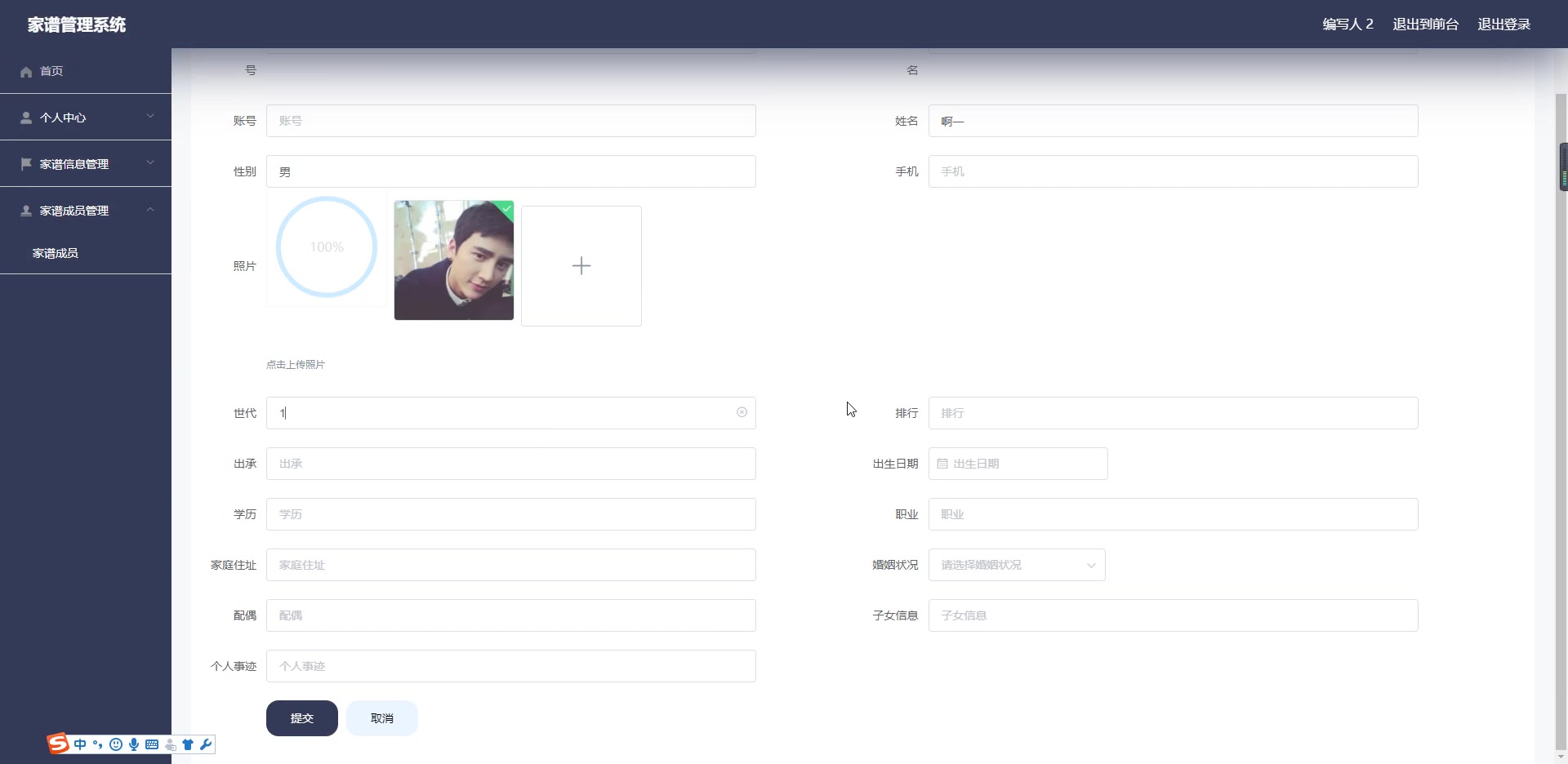Click 退出到前台 in the top bar
This screenshot has height=764, width=1568.
[x=1425, y=24]
